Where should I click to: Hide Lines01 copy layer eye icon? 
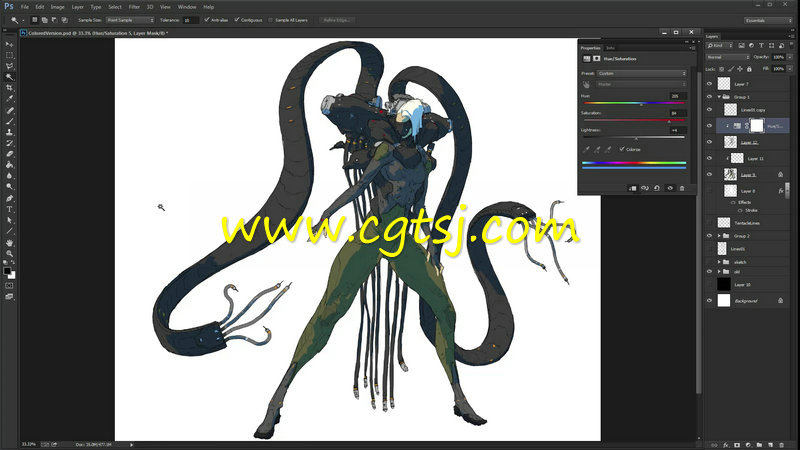pos(709,110)
